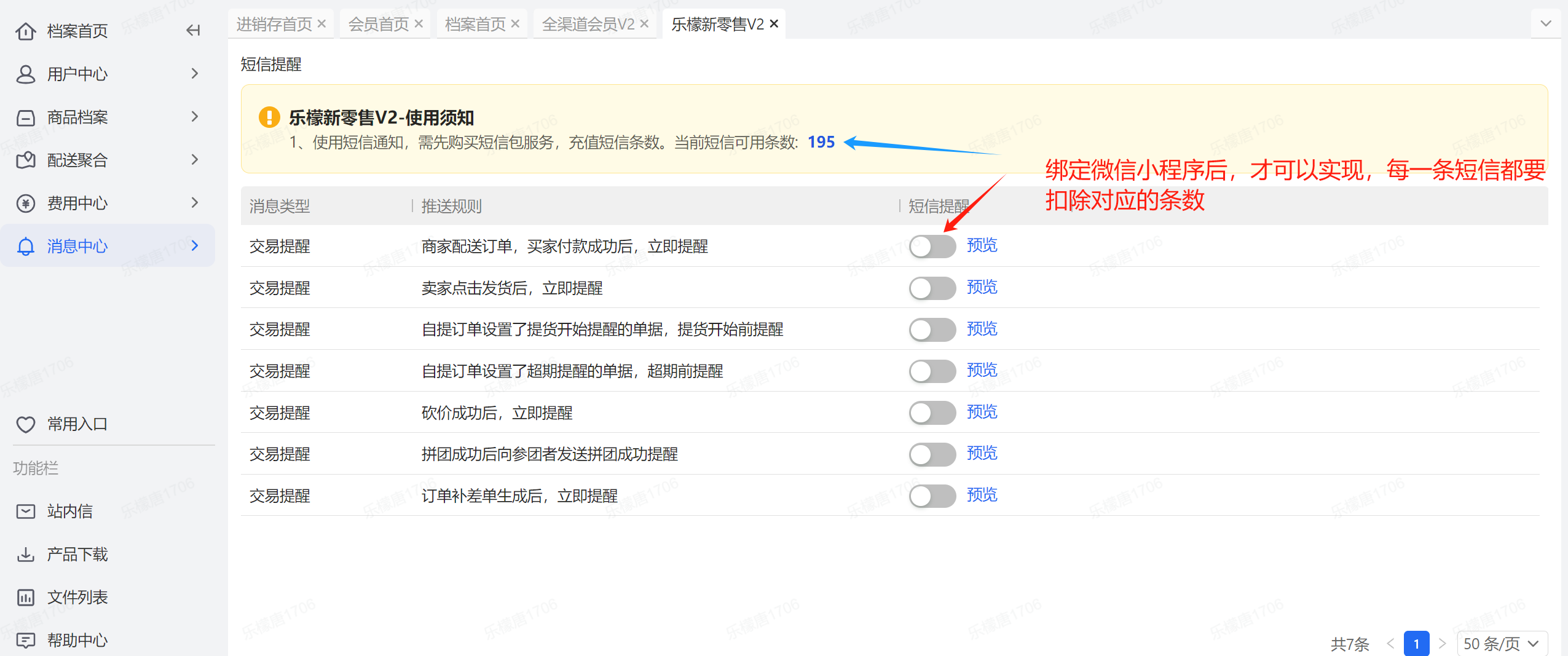Toggle SMS for 订单补差单生成后 reminder
The image size is (1568, 656).
tap(932, 496)
